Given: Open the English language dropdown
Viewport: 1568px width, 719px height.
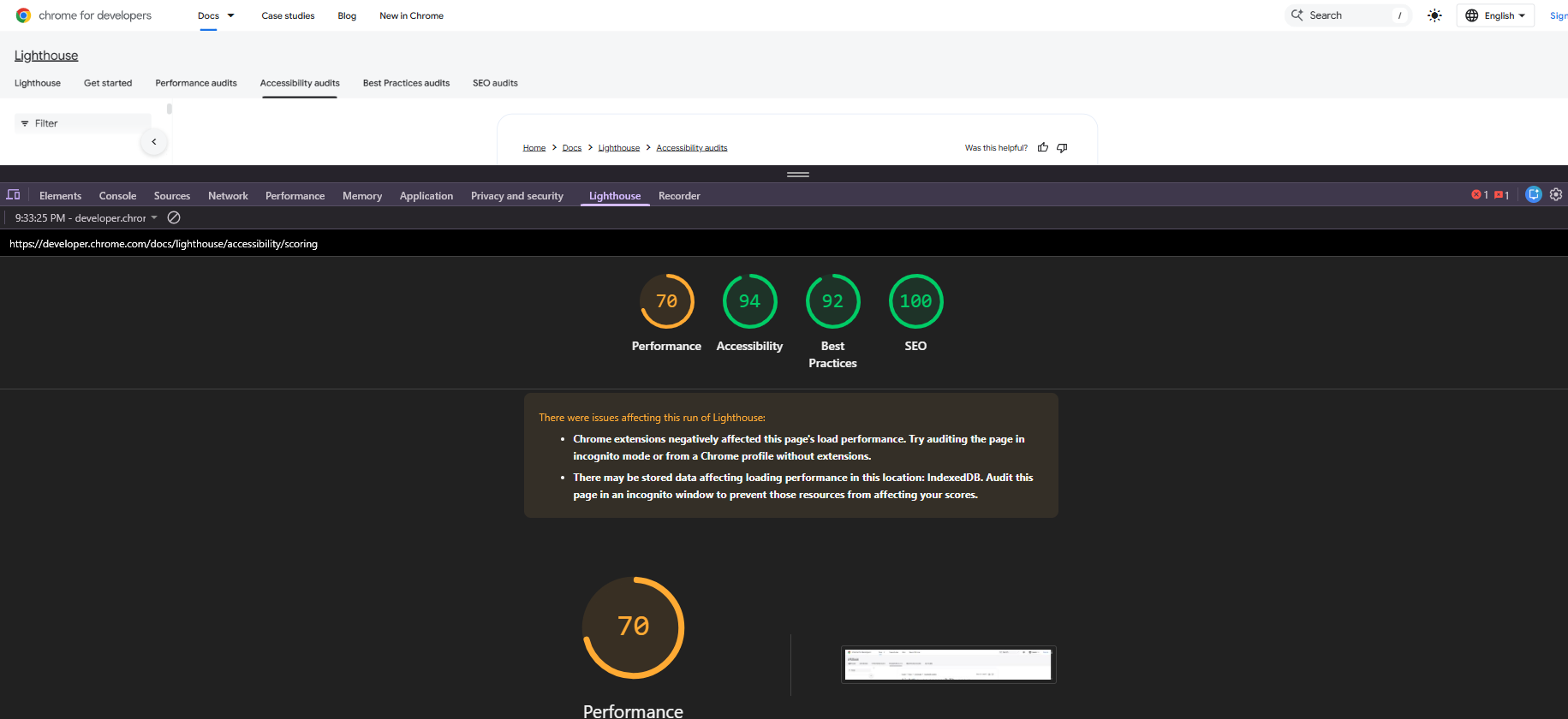Looking at the screenshot, I should pos(1495,15).
